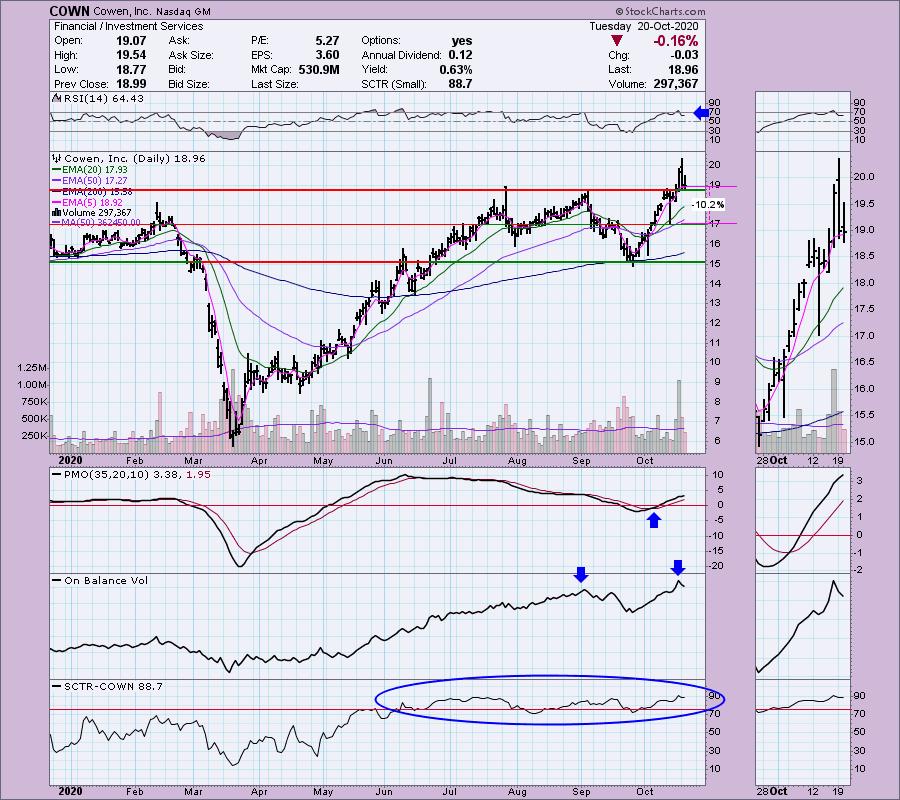Viewport: 900px width, 800px height.
Task: Click the -20 level on PMO axis
Action: (716, 566)
